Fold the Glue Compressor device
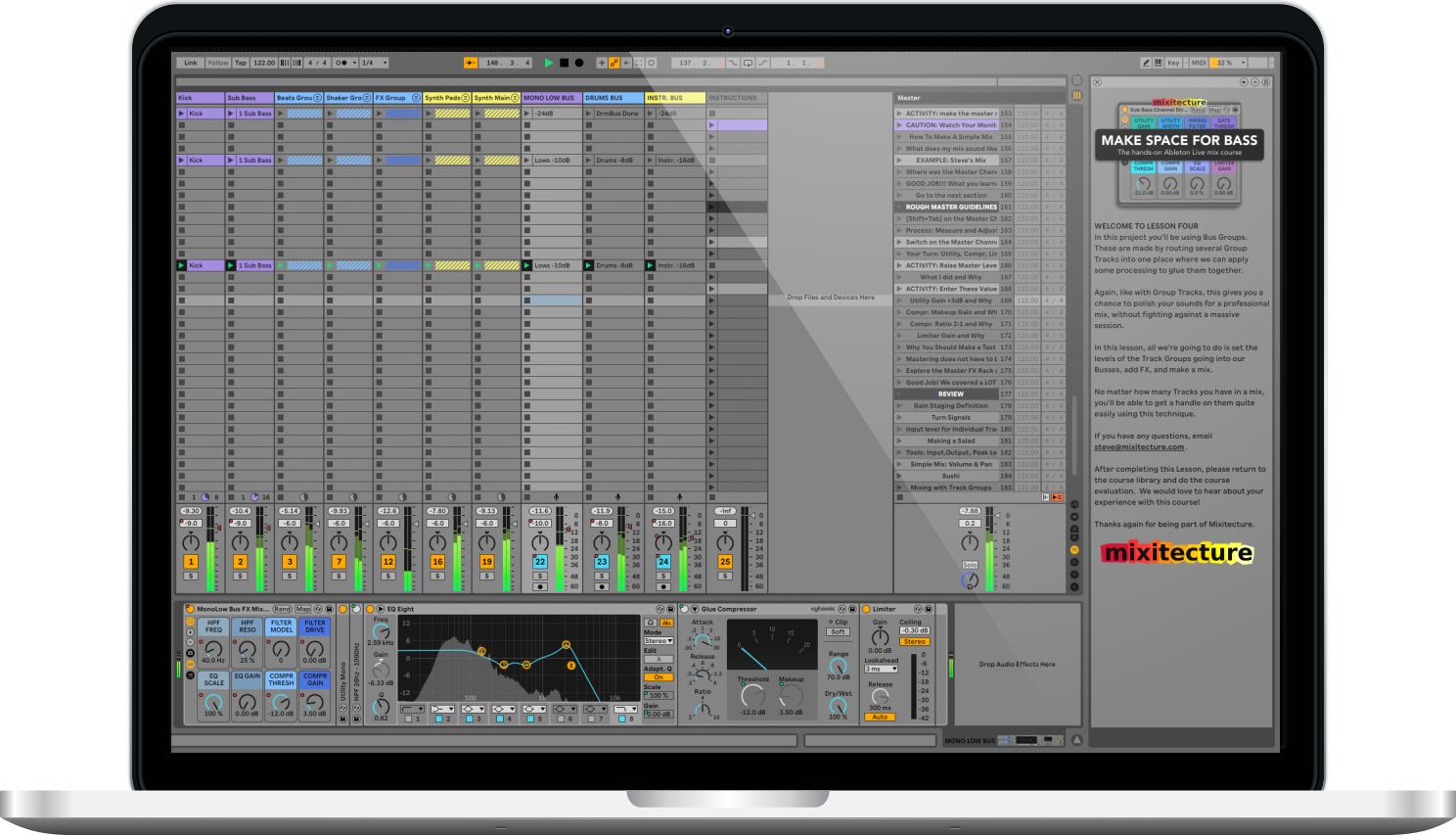This screenshot has width=1456, height=835. coord(695,609)
